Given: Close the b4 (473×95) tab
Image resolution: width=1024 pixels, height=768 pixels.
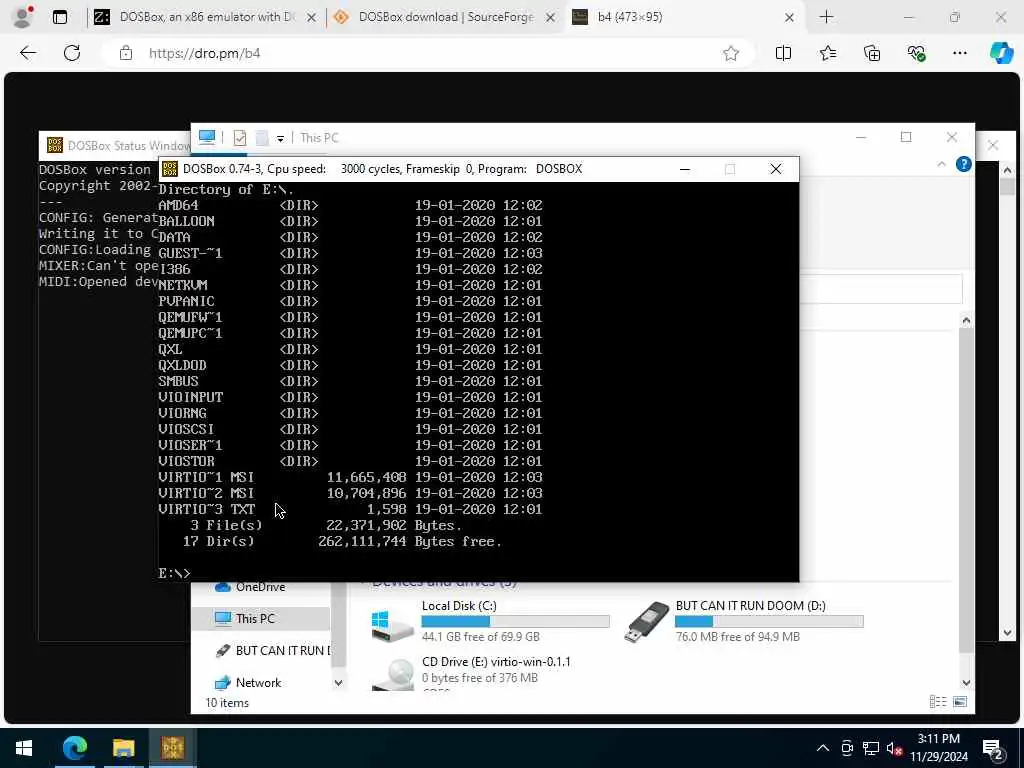Looking at the screenshot, I should tap(789, 18).
